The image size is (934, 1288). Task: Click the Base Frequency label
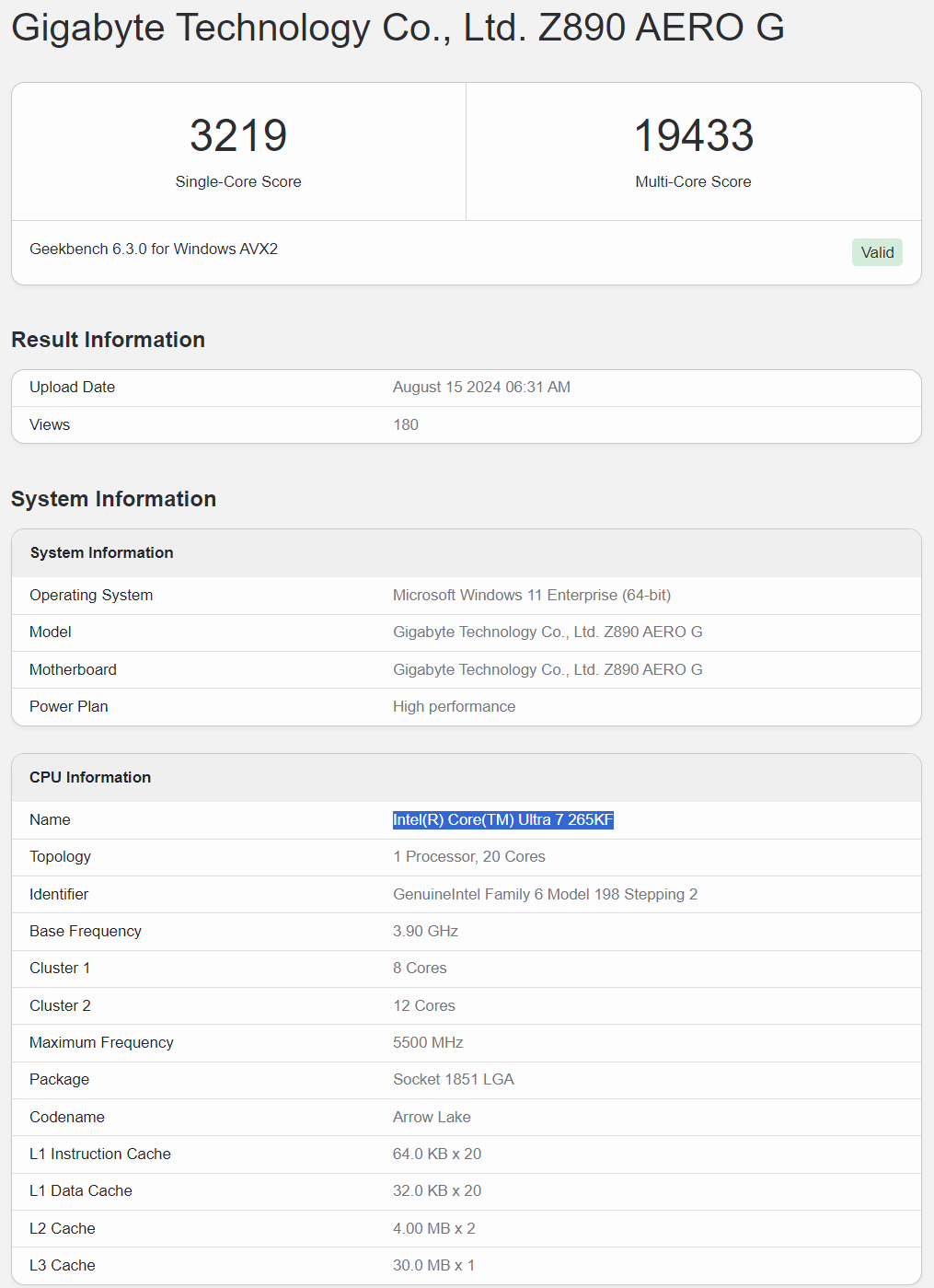click(86, 931)
